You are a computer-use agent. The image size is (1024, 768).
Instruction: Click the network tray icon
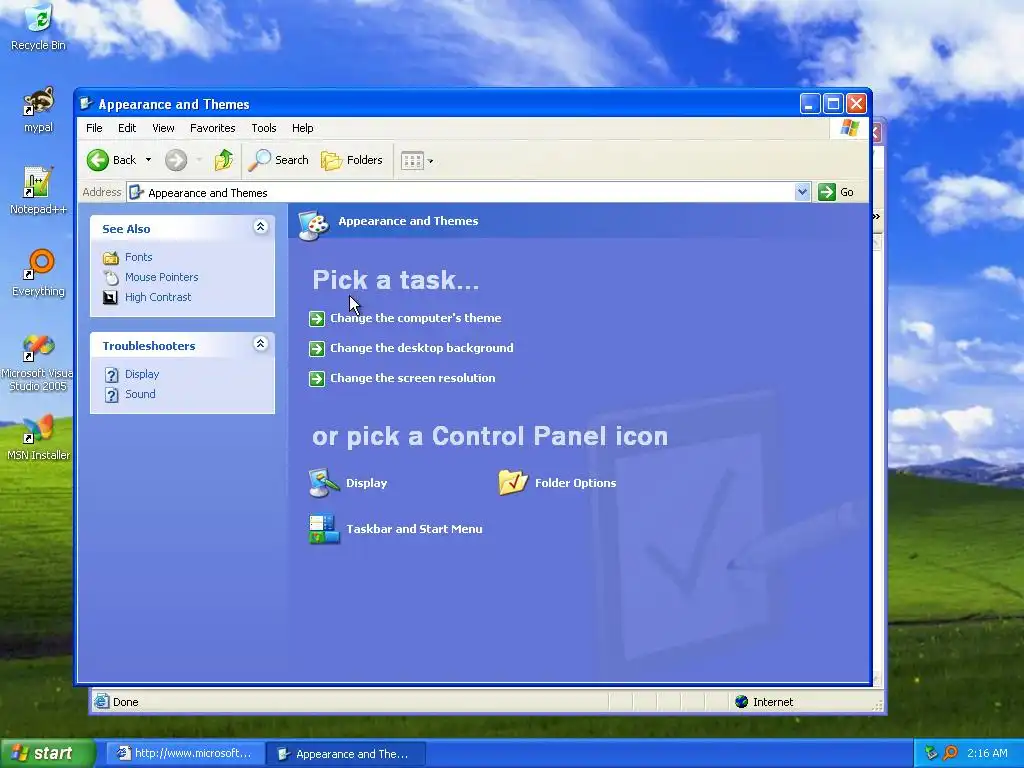pyautogui.click(x=931, y=754)
